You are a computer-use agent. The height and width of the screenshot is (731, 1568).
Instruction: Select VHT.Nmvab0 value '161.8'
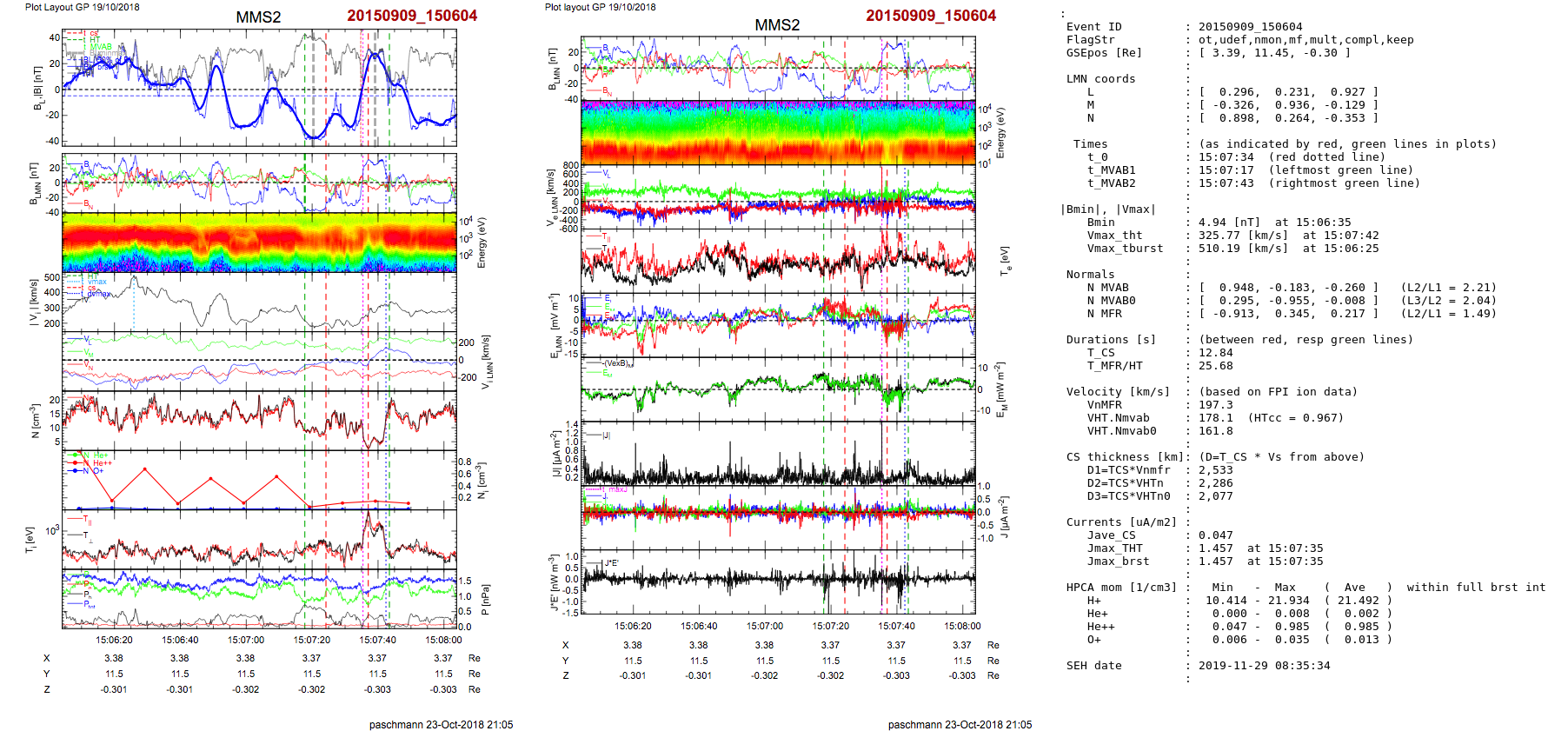(1216, 431)
